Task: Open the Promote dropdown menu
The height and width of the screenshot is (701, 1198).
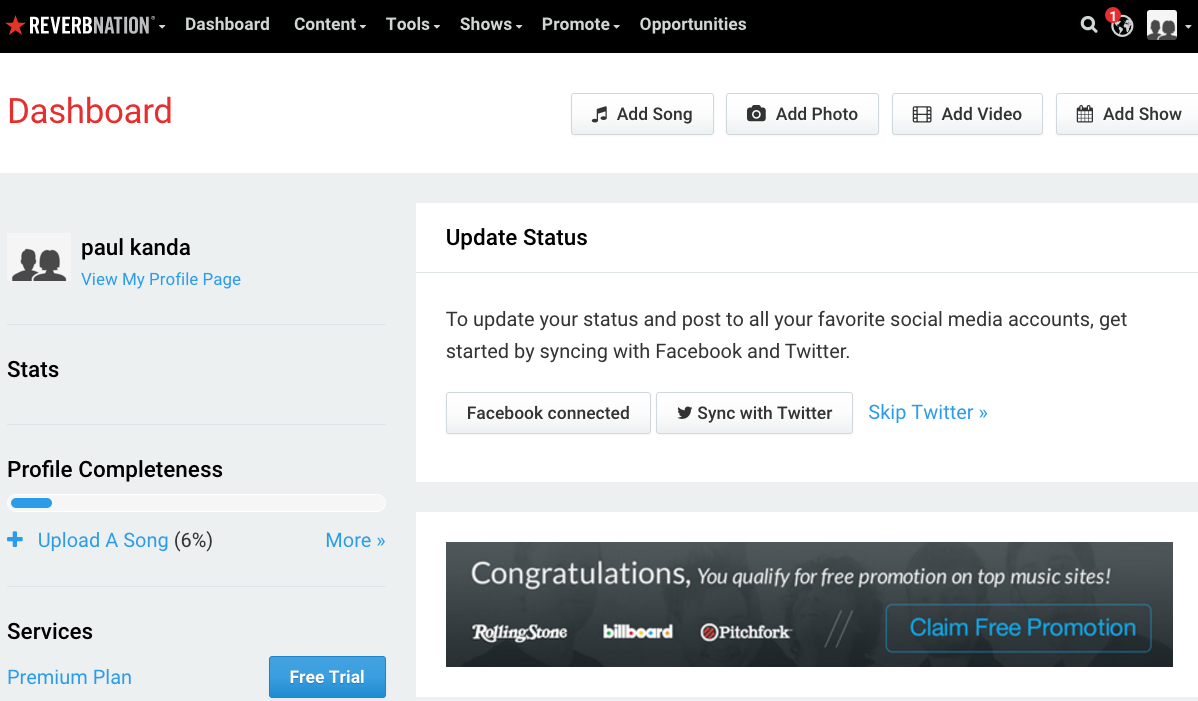Action: click(581, 24)
